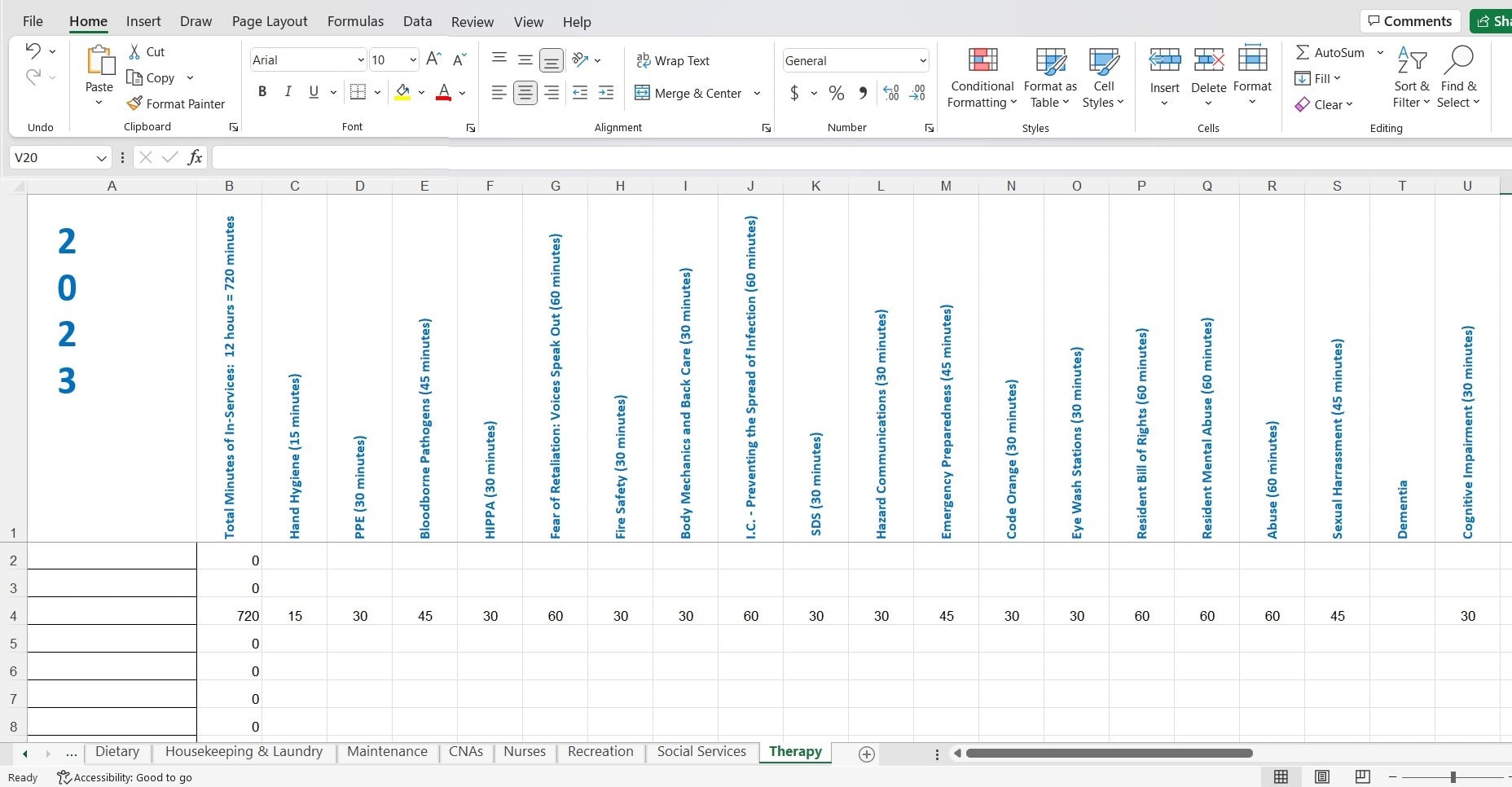Decrease font size with small A icon
The width and height of the screenshot is (1512, 787).
(x=459, y=59)
